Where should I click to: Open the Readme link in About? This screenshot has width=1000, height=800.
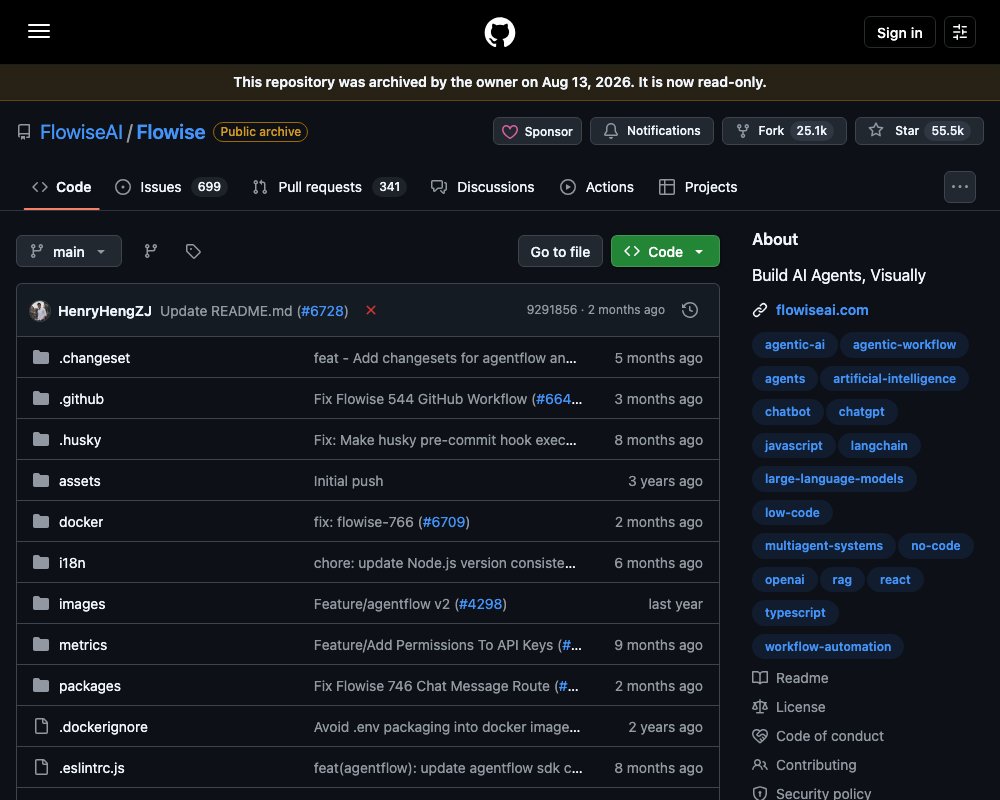point(802,678)
